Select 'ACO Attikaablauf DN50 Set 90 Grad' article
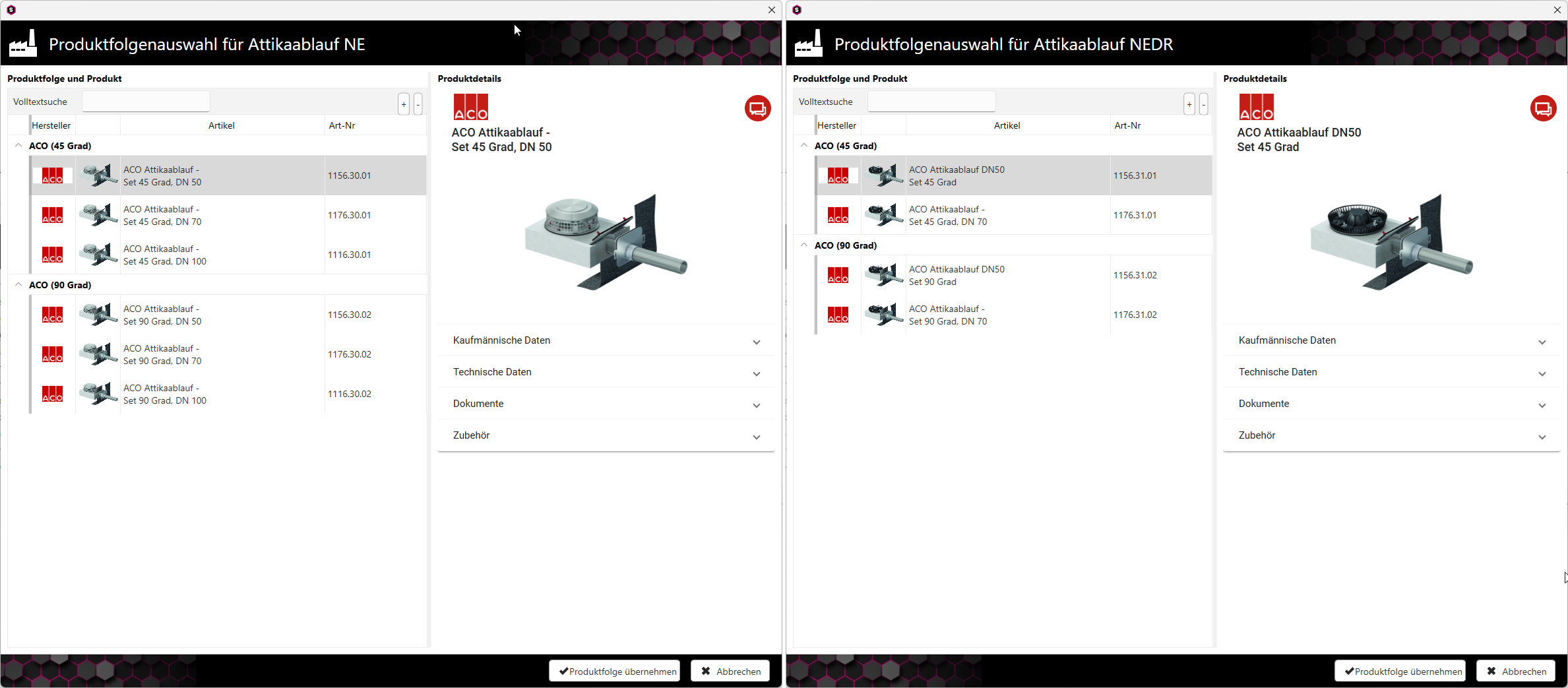 coord(956,275)
